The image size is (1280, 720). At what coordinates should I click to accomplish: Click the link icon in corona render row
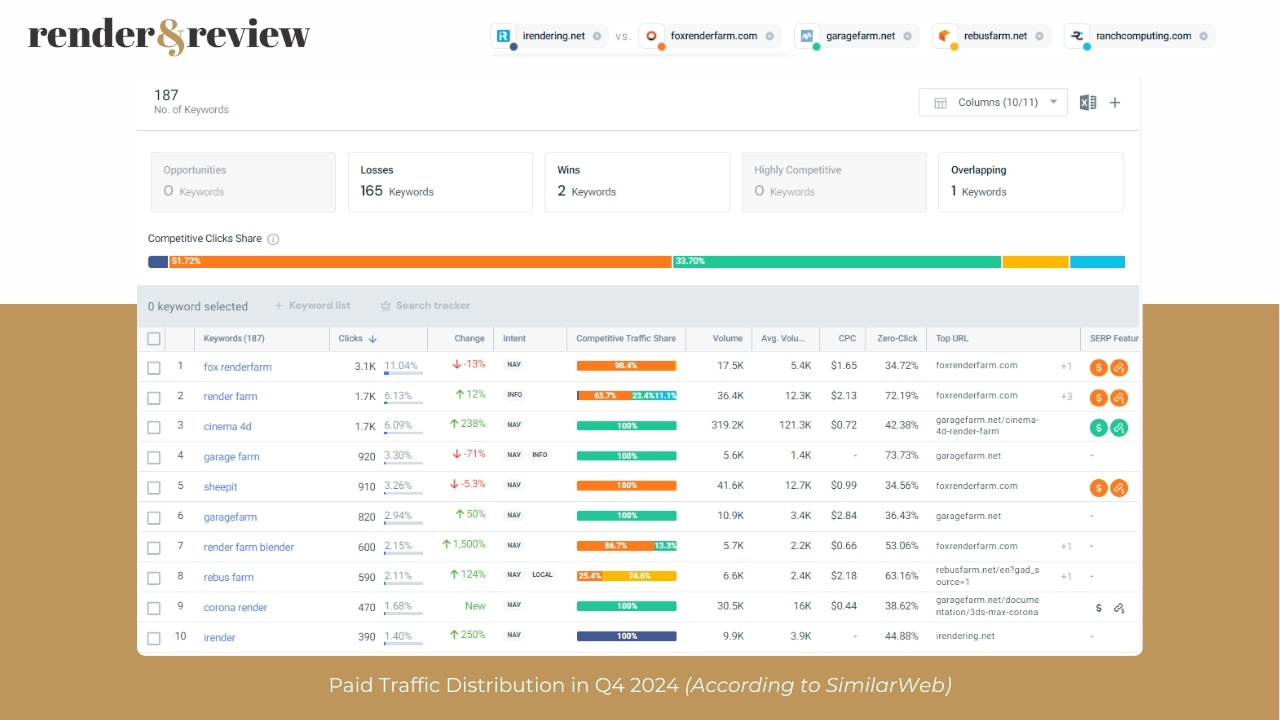(1119, 607)
